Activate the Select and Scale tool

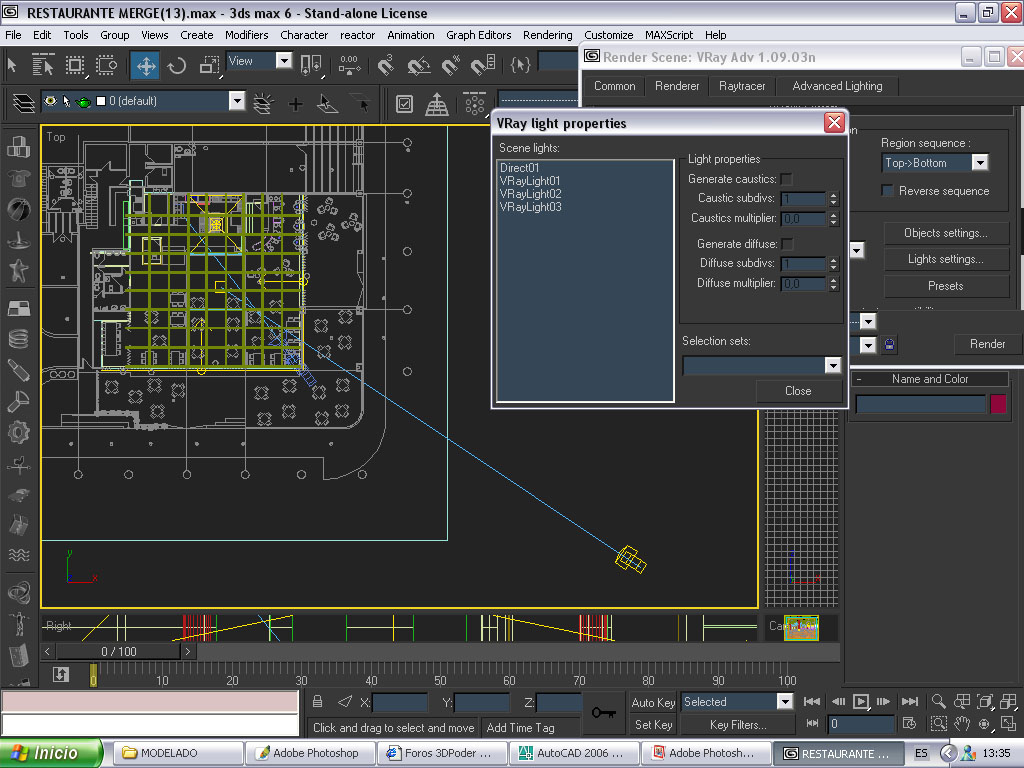(209, 65)
